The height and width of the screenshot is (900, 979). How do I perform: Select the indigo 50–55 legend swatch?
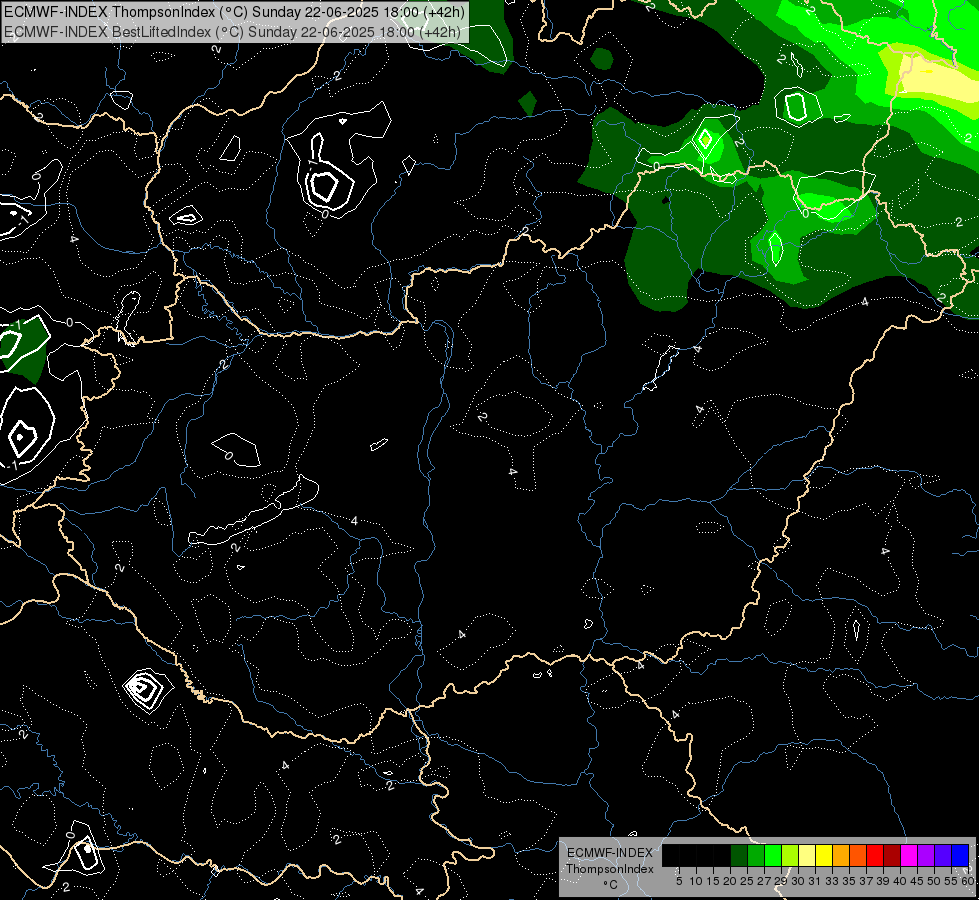[943, 855]
